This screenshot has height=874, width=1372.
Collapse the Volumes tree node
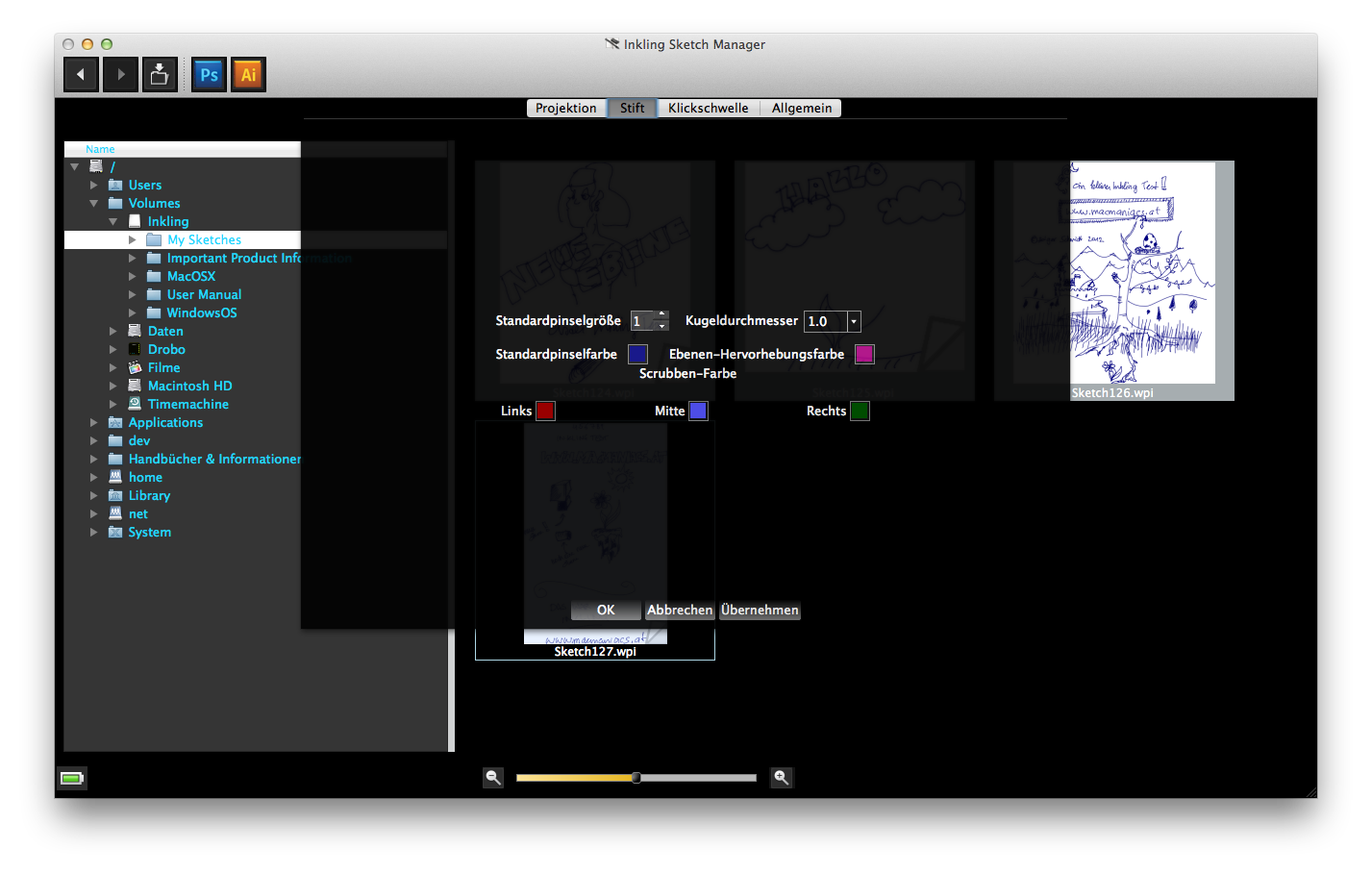(94, 203)
